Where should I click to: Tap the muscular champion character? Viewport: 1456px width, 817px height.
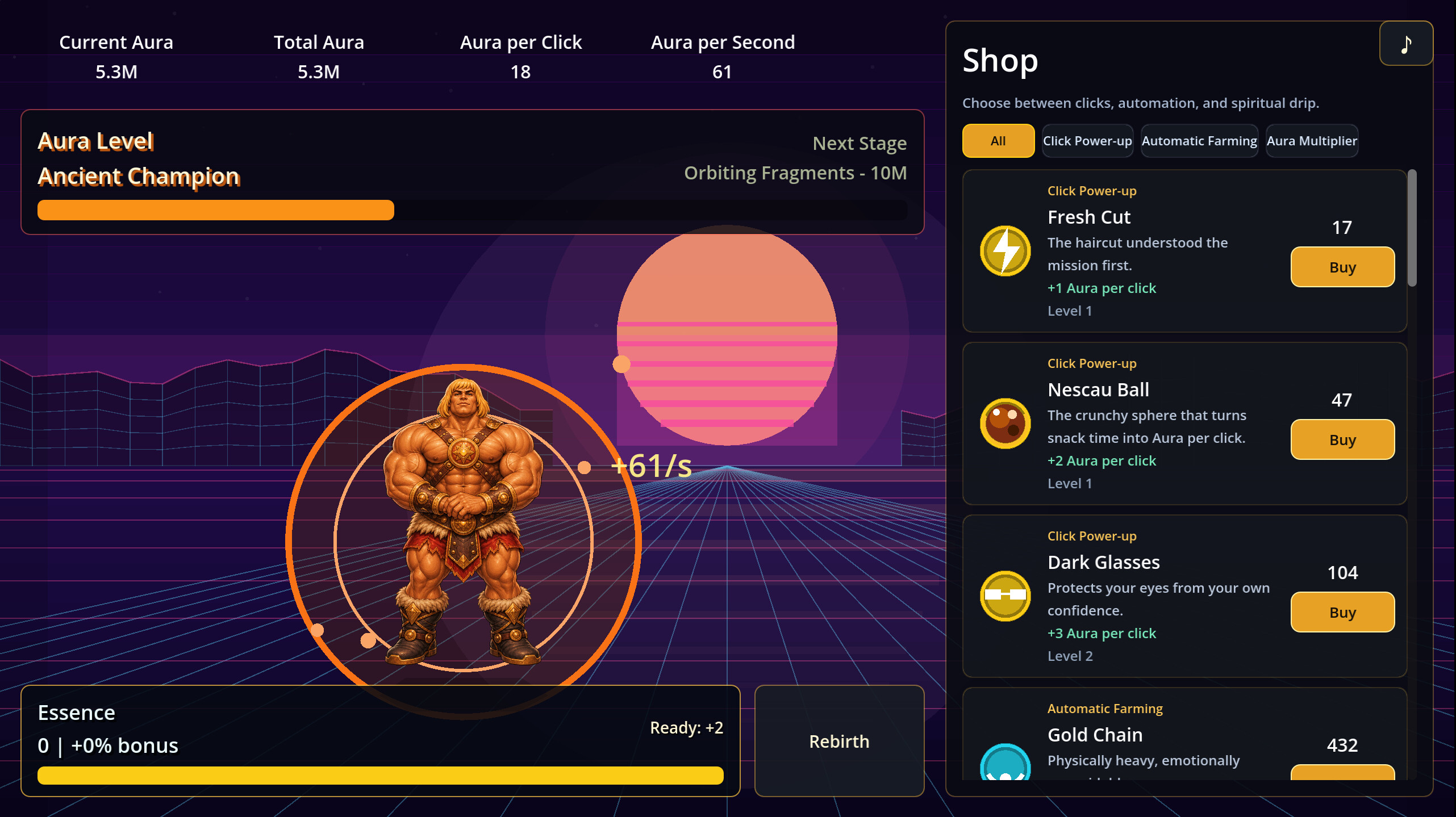pos(463,521)
